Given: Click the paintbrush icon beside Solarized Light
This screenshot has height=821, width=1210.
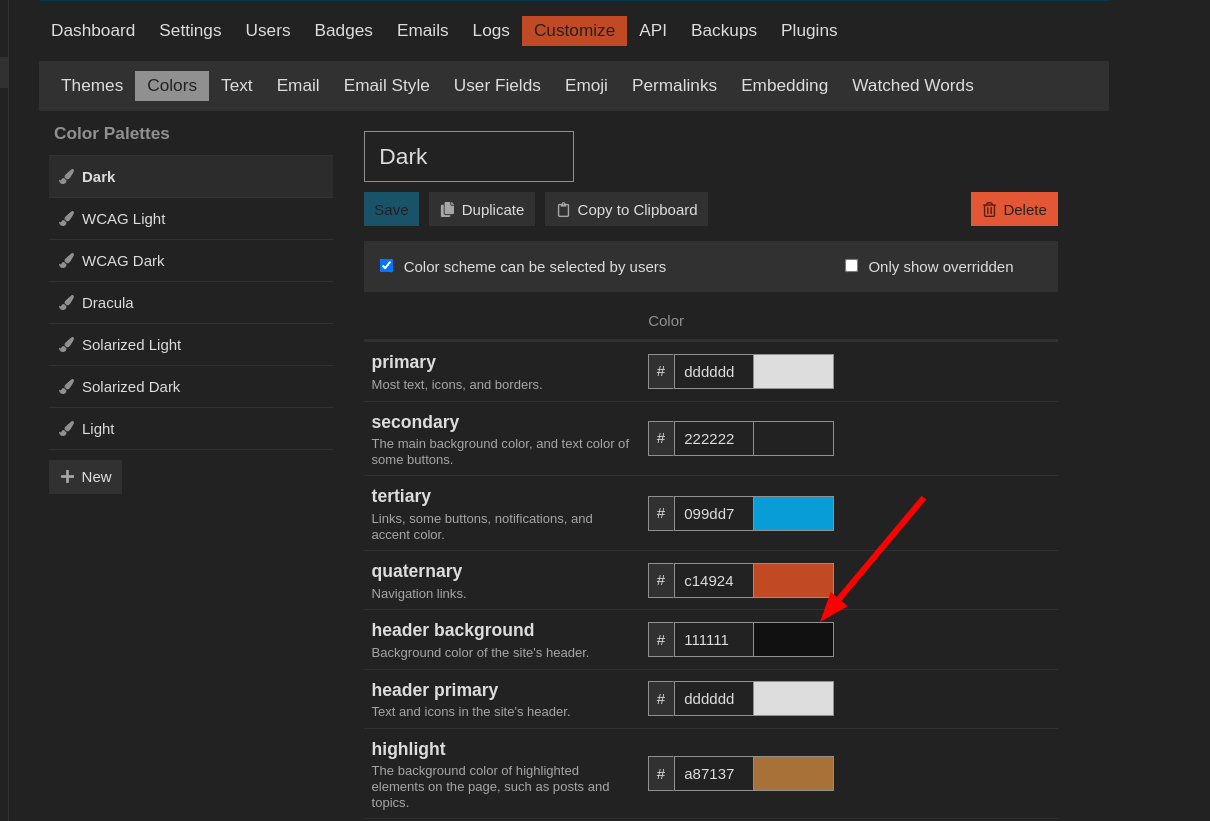Looking at the screenshot, I should 67,344.
